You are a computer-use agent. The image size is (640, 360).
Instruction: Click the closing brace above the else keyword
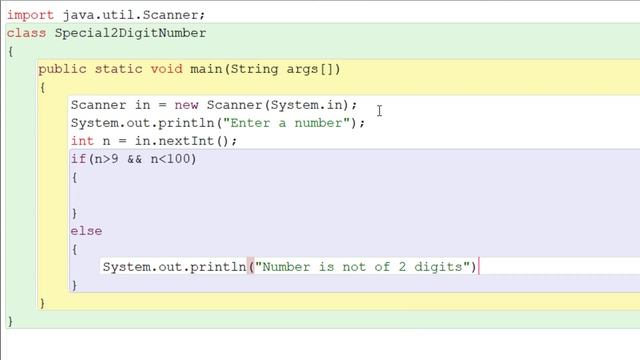[x=74, y=213]
